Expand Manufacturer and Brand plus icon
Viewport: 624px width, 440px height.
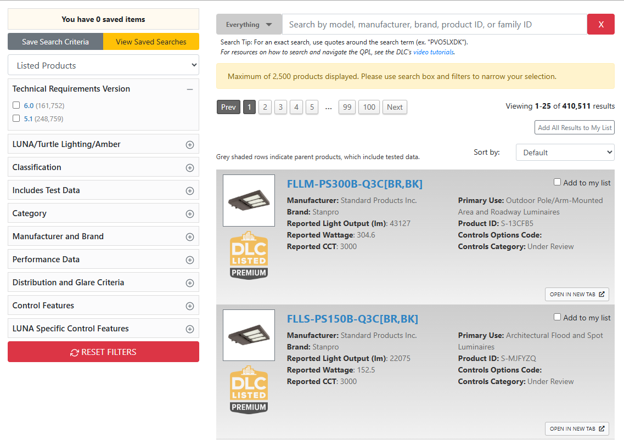[190, 237]
